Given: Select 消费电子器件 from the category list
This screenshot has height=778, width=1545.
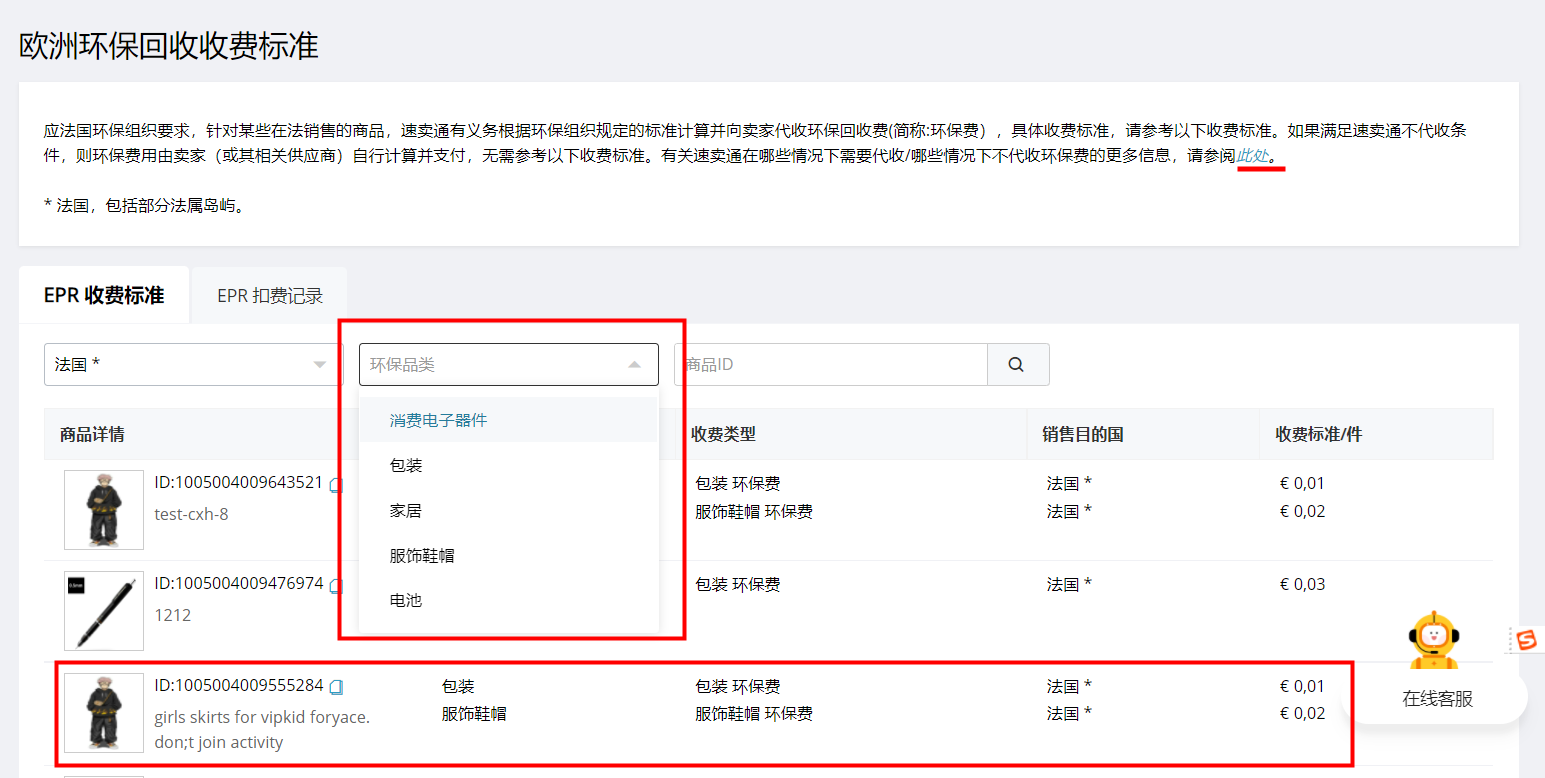Looking at the screenshot, I should (509, 420).
